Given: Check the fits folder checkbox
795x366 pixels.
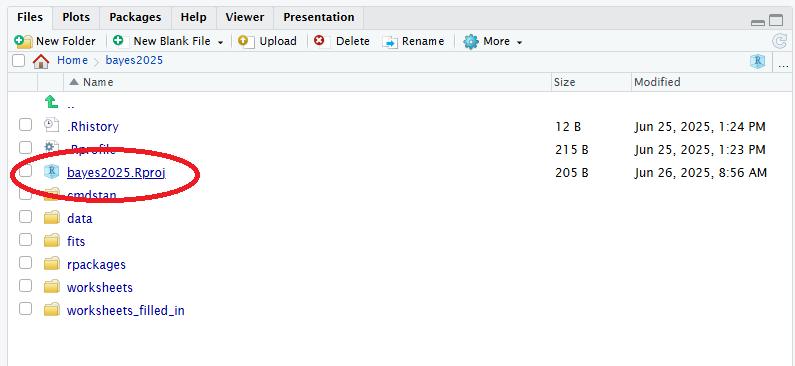Looking at the screenshot, I should 25,239.
